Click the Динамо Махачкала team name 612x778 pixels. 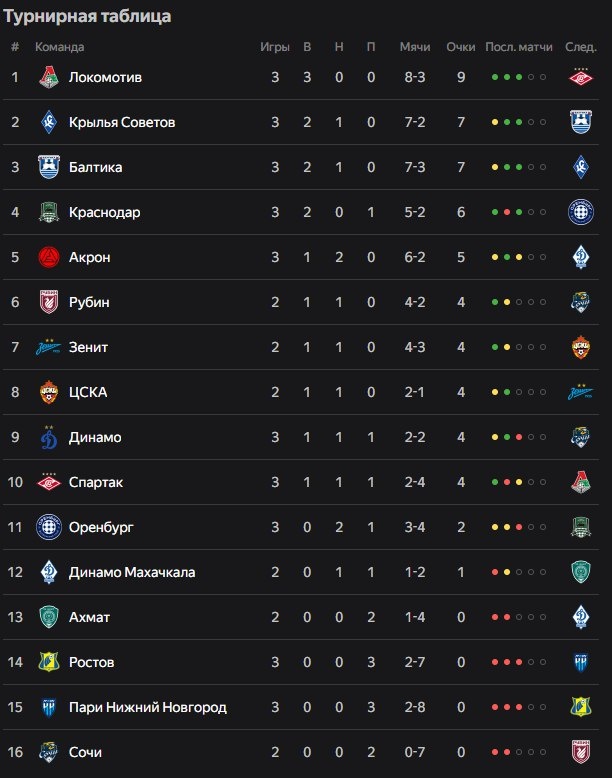click(x=132, y=572)
